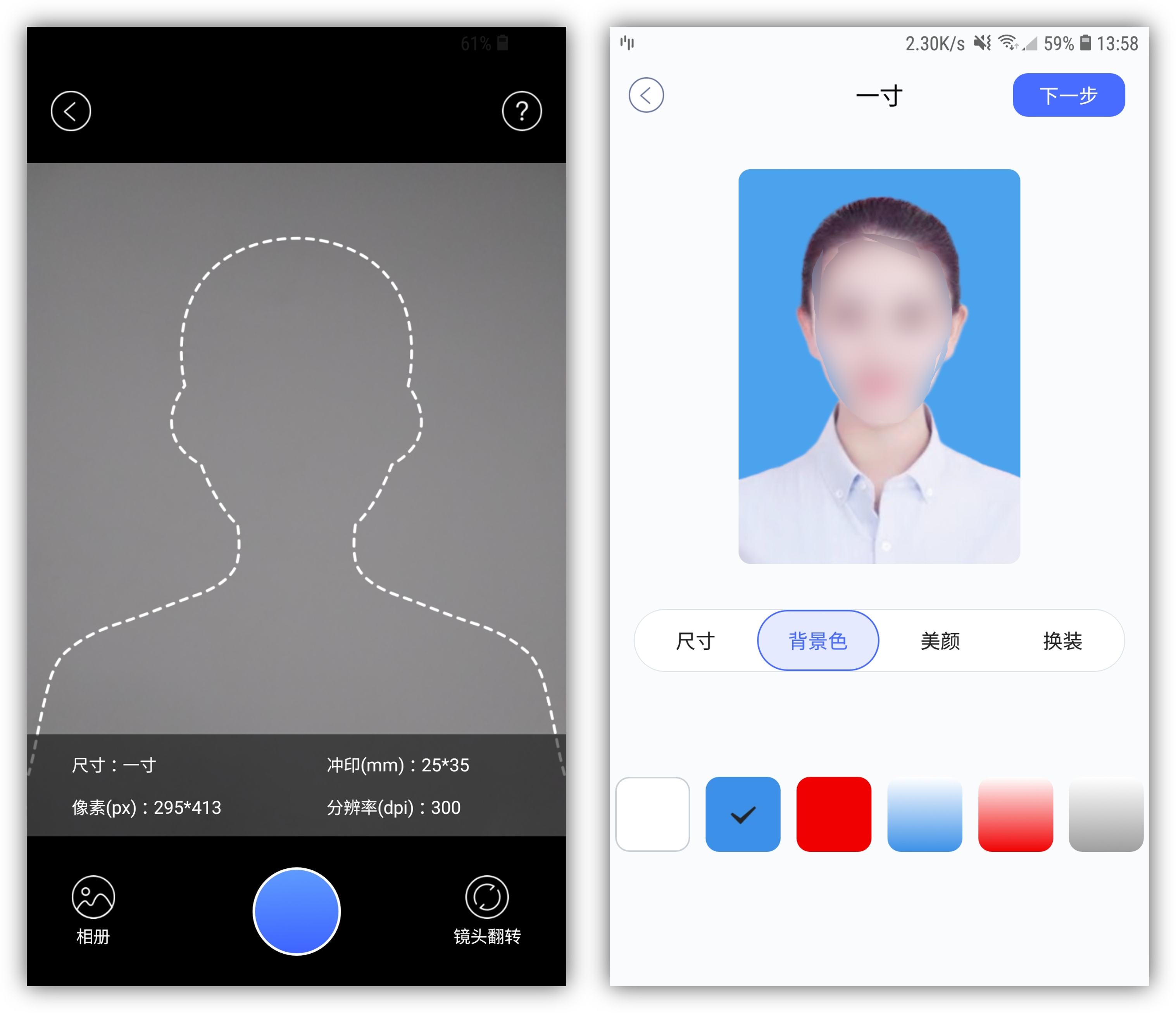Open the 美颜 beauty tab
Screen dimensions: 1176x1013
(x=940, y=641)
